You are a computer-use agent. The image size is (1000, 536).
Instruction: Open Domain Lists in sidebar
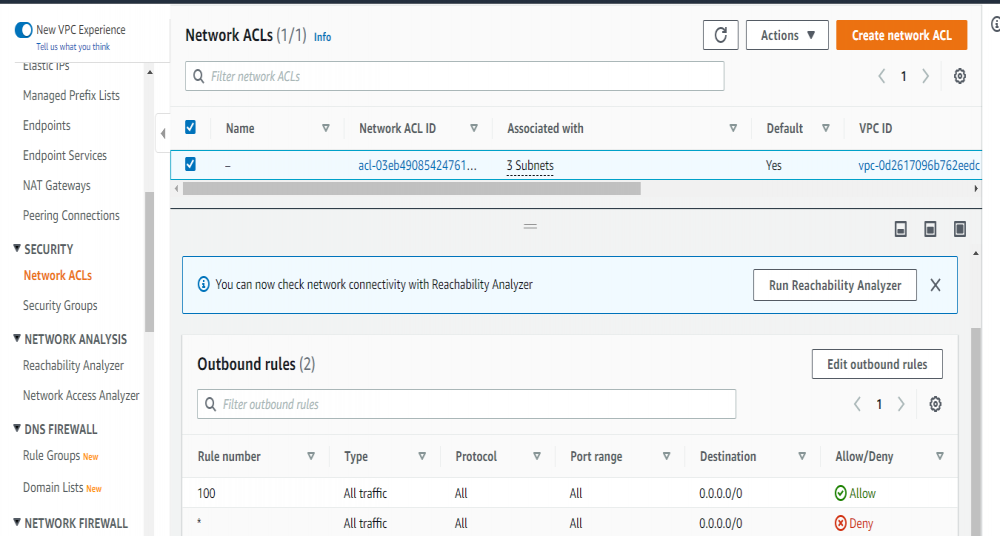[53, 488]
